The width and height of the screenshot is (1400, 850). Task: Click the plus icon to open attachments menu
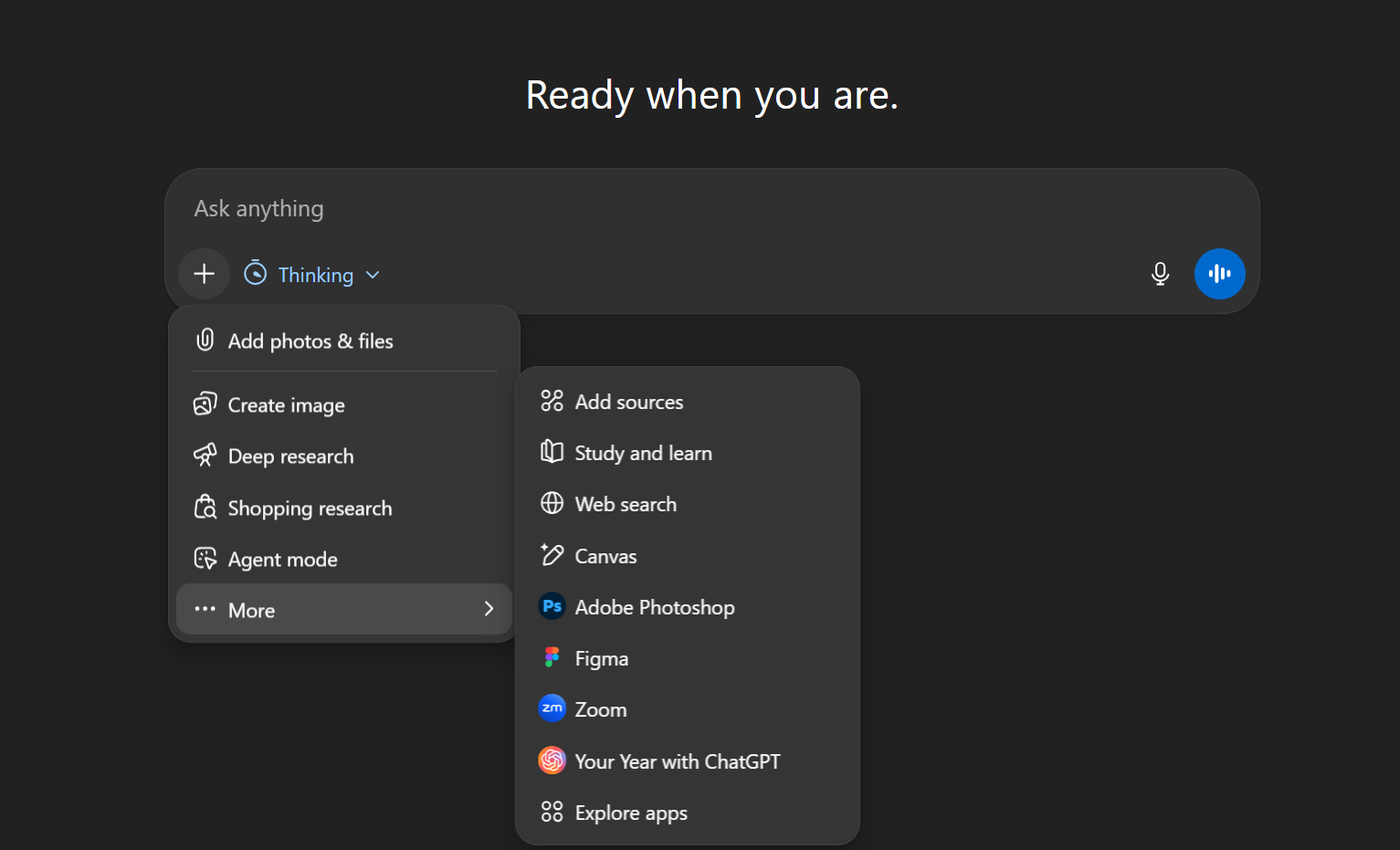coord(204,274)
